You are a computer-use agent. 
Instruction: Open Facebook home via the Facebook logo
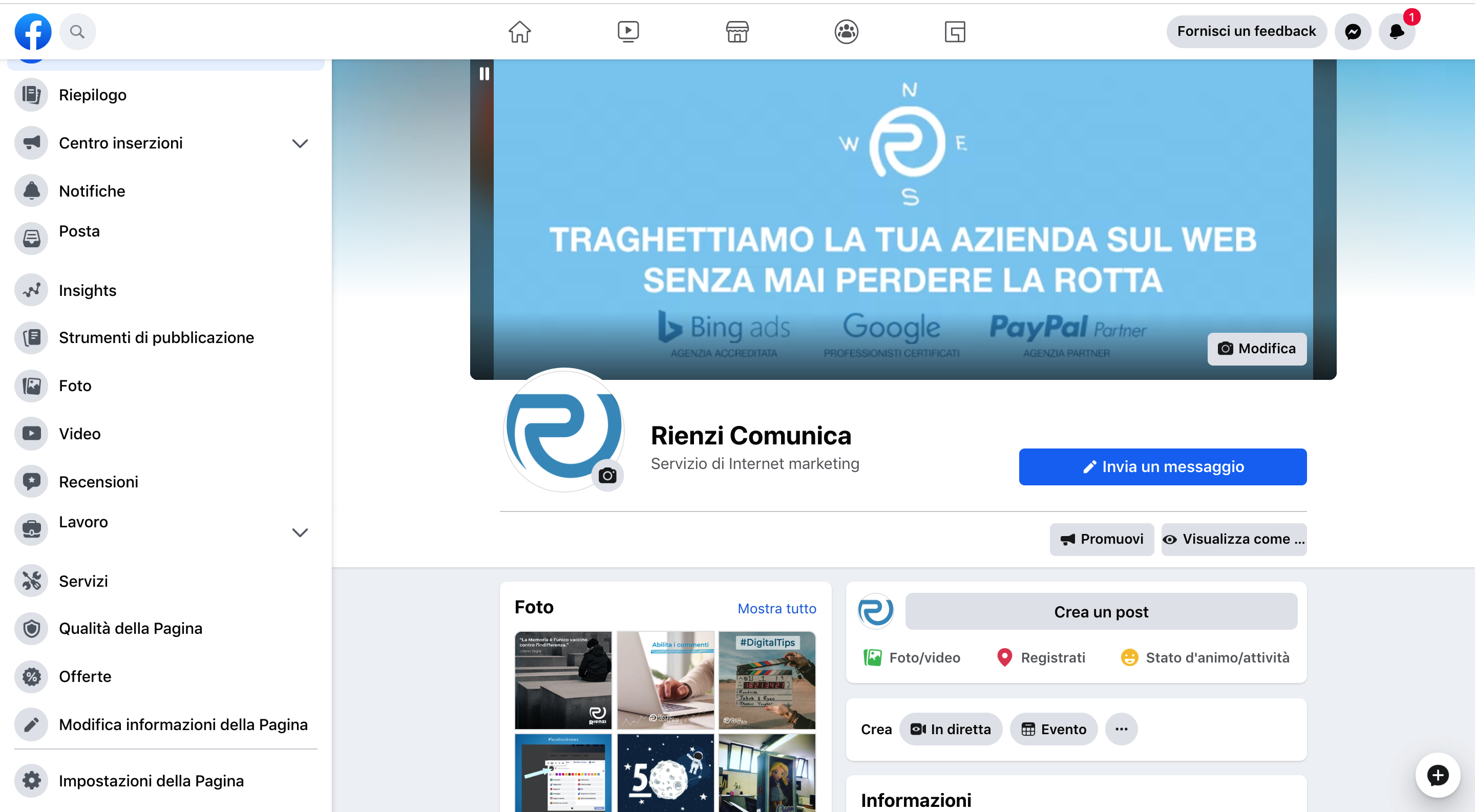pos(33,31)
